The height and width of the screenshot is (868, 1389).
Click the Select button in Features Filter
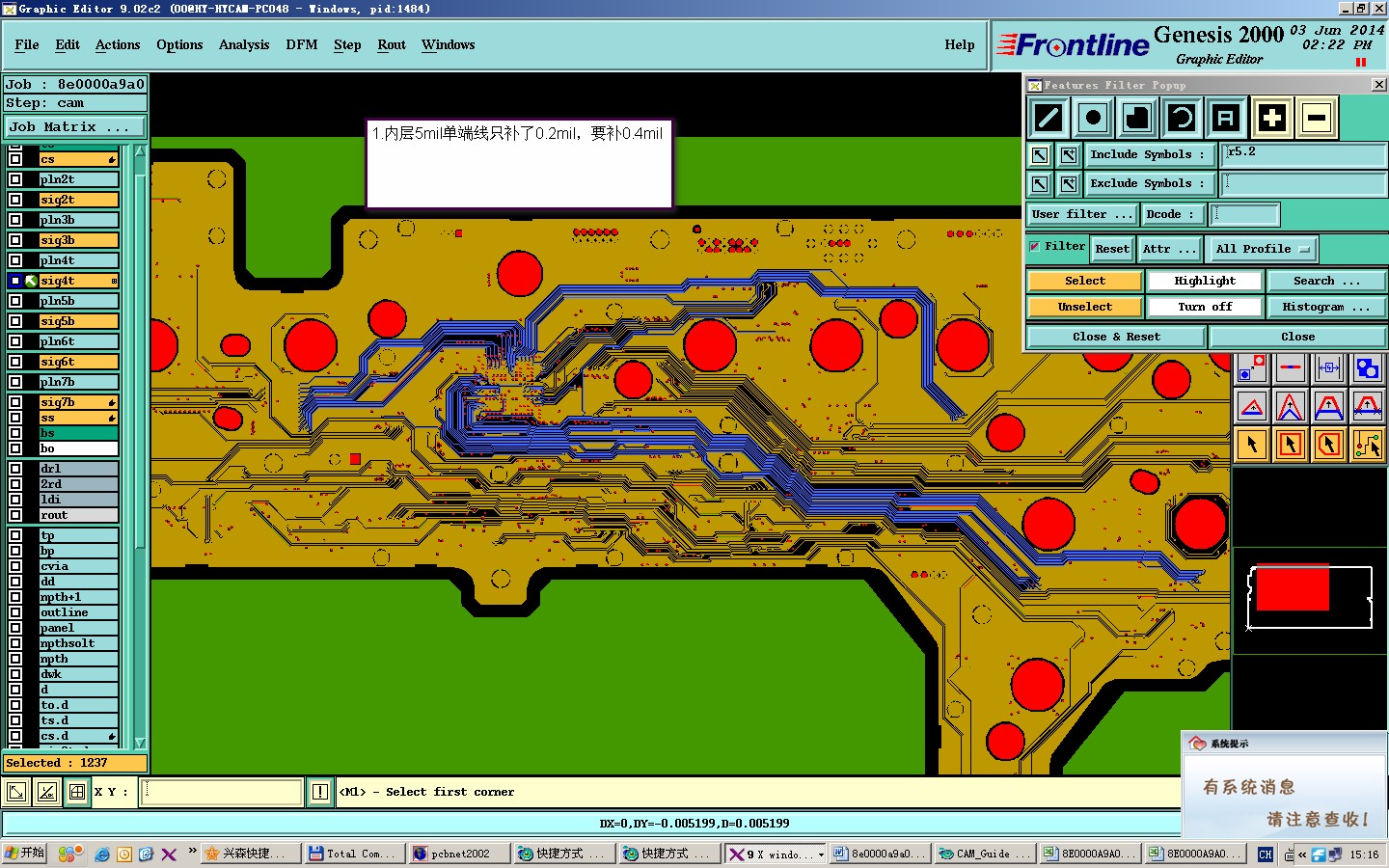(x=1085, y=281)
